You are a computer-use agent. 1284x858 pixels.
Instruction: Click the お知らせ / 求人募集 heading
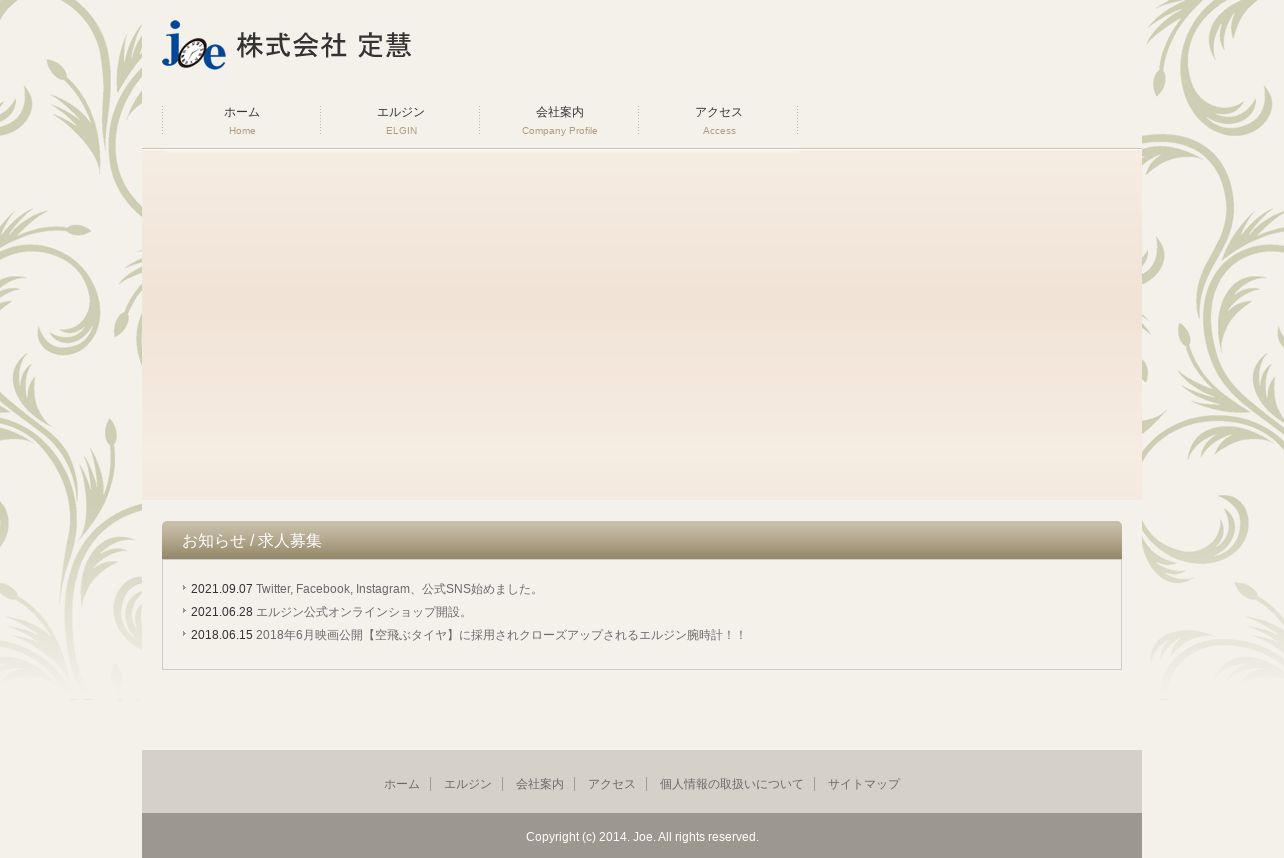point(252,541)
